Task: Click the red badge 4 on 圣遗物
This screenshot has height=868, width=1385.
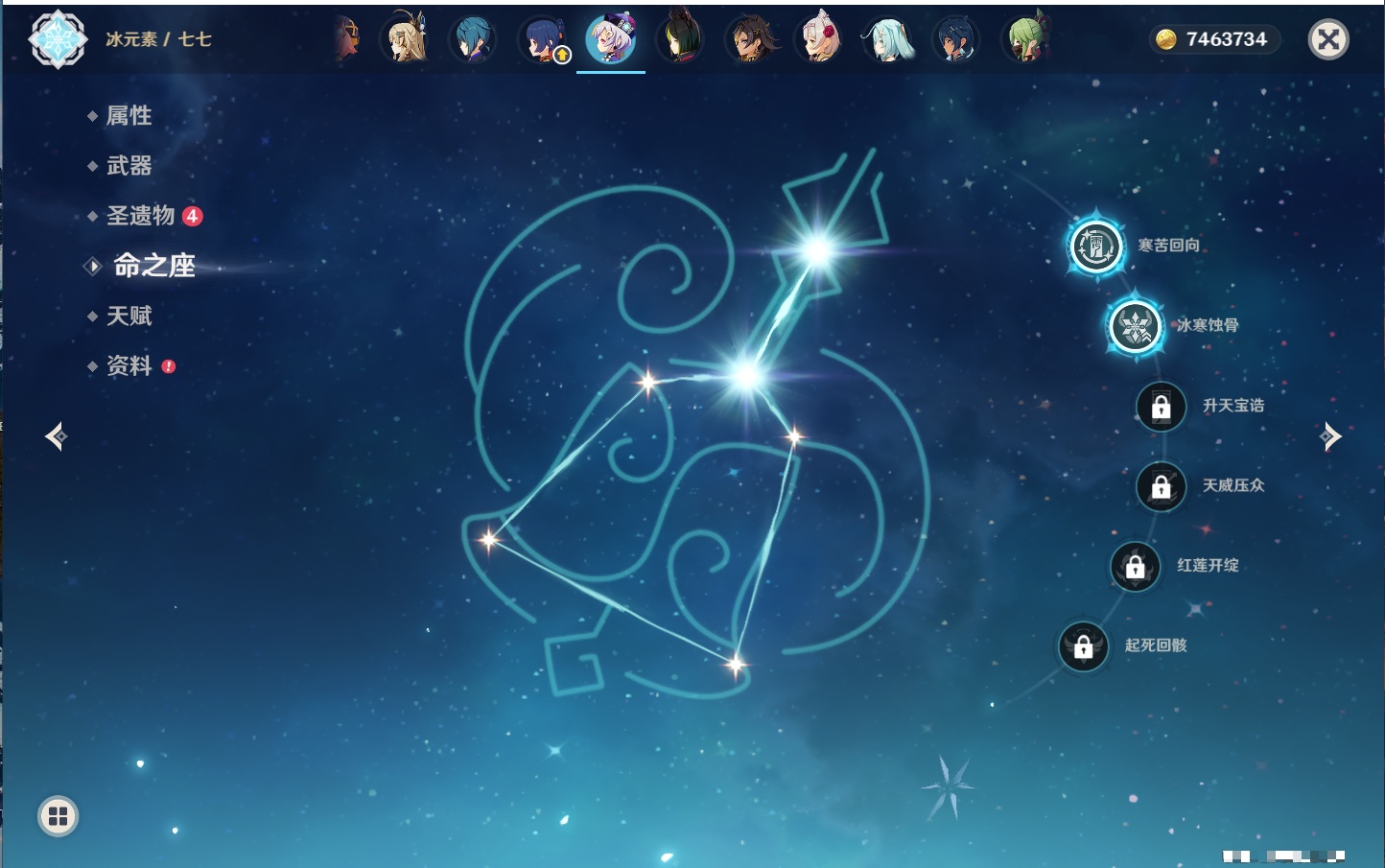Action: [x=193, y=216]
